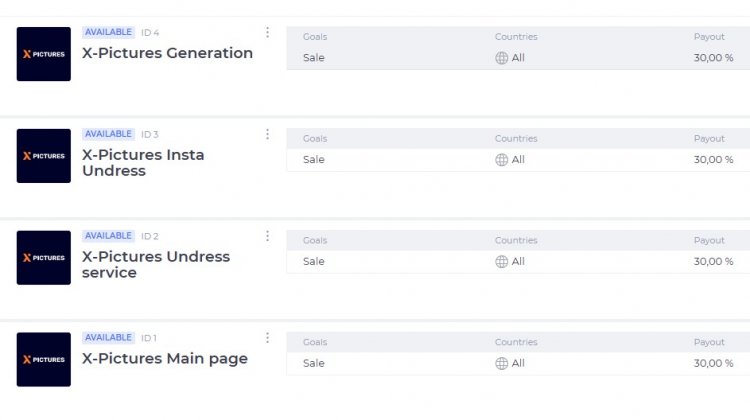Image resolution: width=750 pixels, height=420 pixels.
Task: Click the X-Pictures logo beside Undress service offer
Action: click(44, 258)
